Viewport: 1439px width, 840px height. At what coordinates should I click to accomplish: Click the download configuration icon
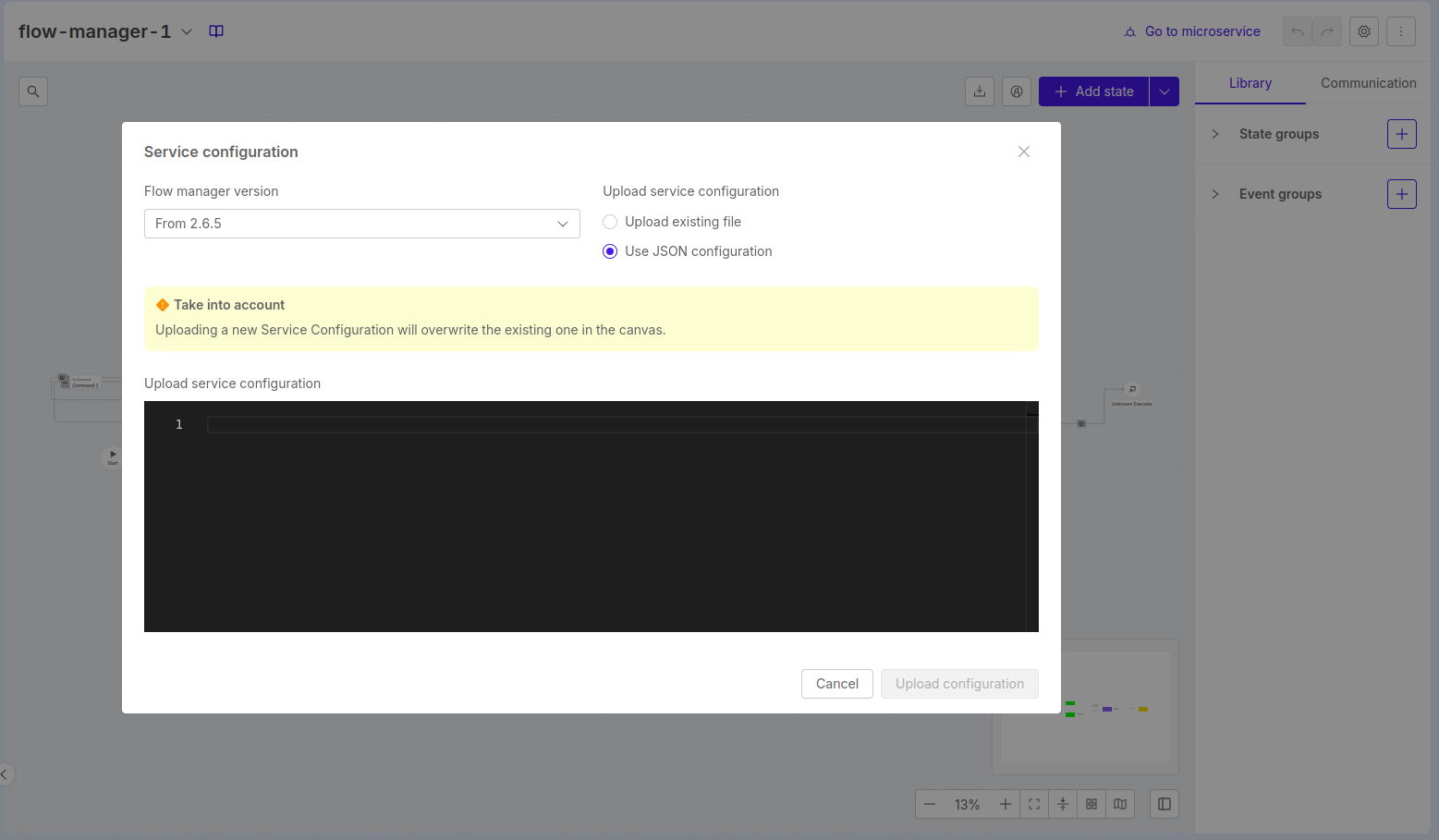980,91
